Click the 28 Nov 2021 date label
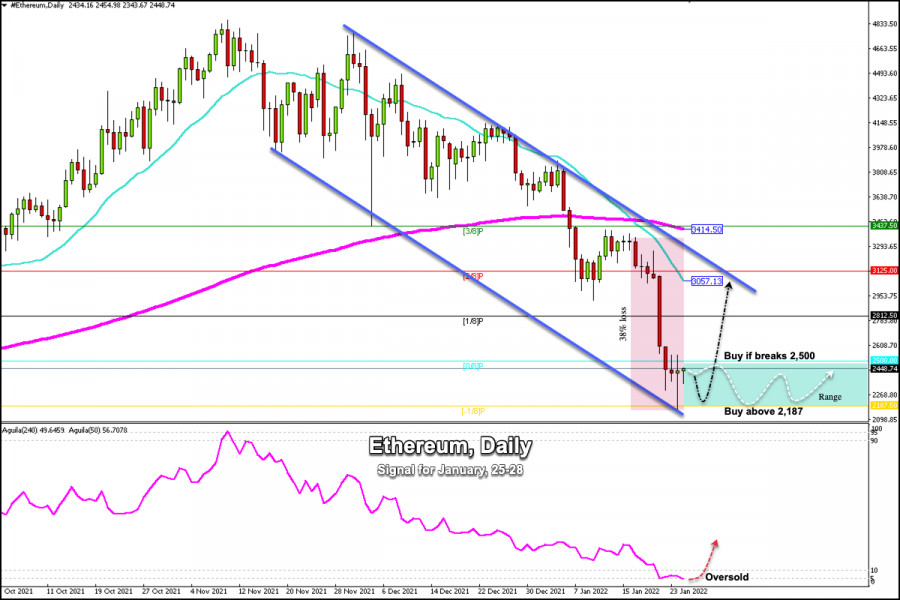This screenshot has height=600, width=900. 353,591
